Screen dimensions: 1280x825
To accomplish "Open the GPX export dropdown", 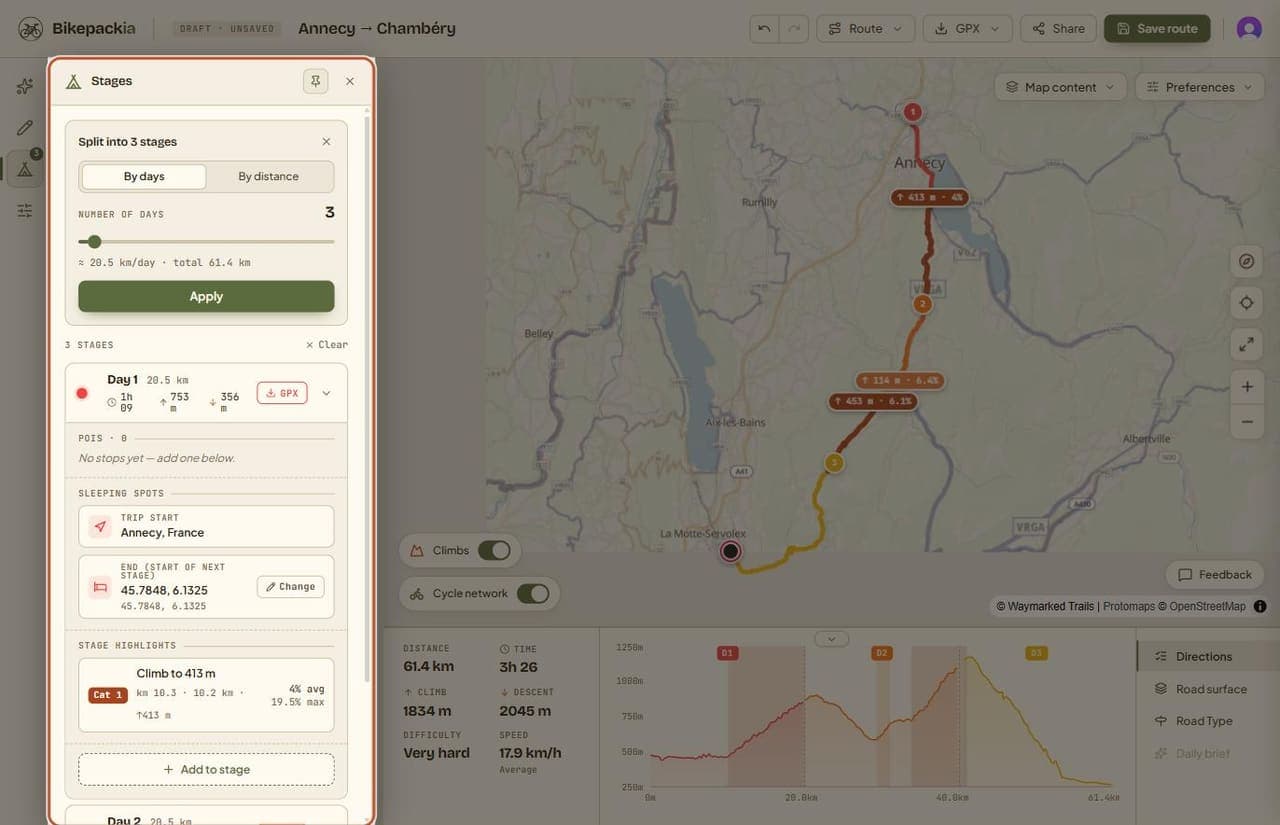I will coord(967,28).
